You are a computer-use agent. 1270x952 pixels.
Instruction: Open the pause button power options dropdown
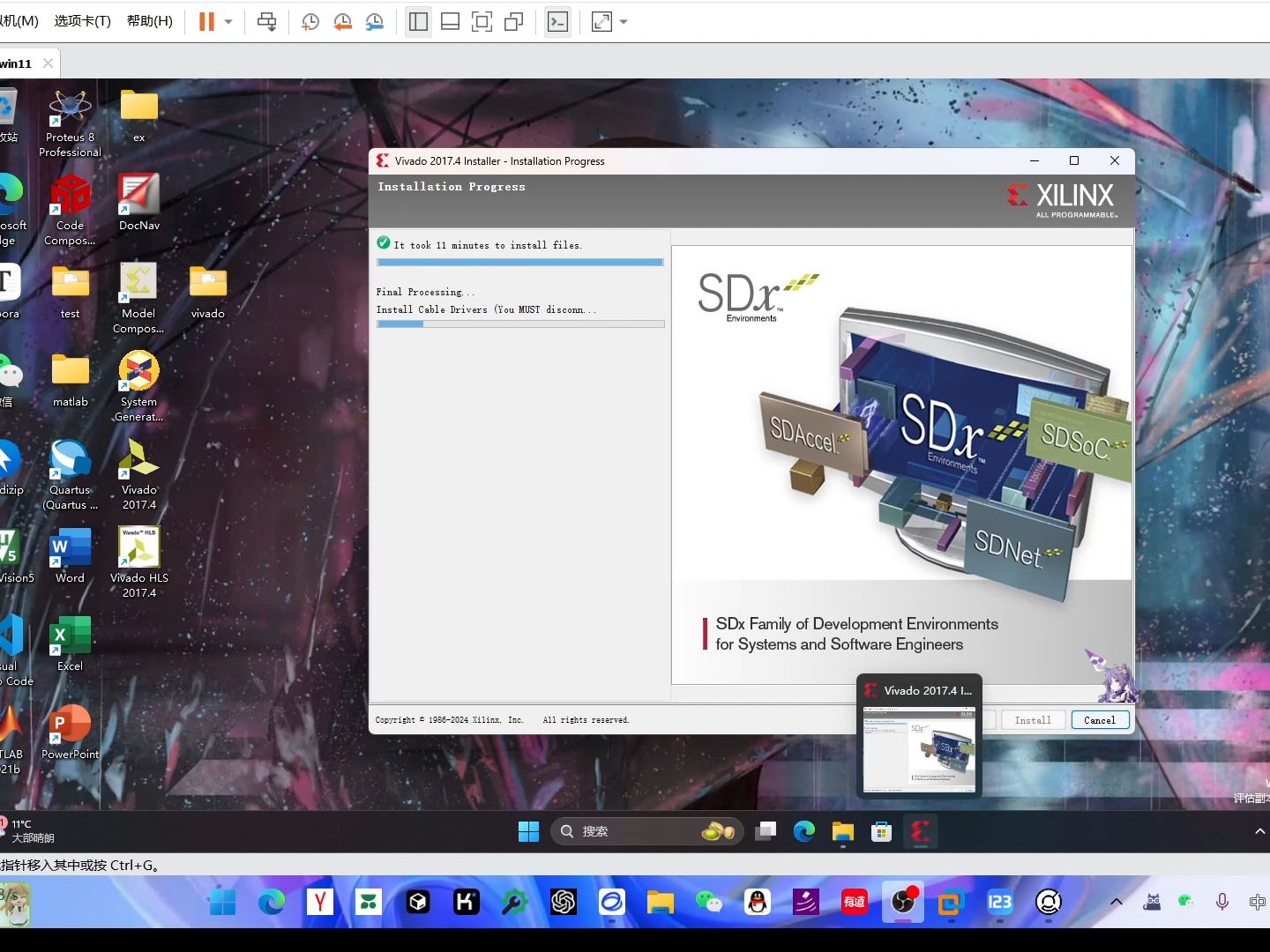pyautogui.click(x=228, y=21)
